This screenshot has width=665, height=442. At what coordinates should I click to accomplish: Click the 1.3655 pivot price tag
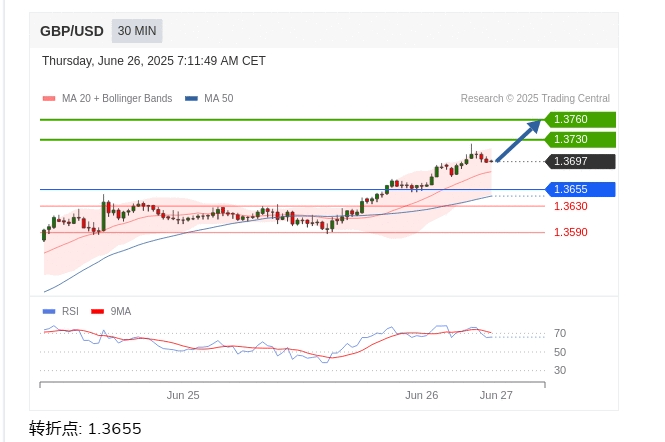(580, 189)
